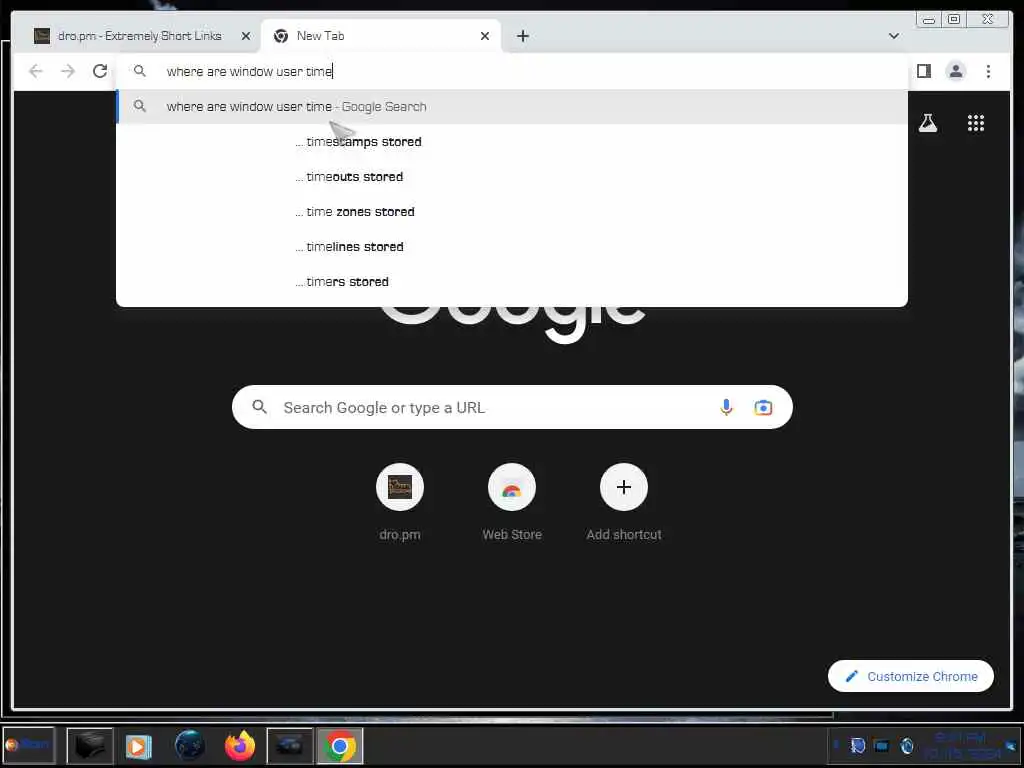This screenshot has width=1024, height=768.
Task: Reload the page with the refresh icon
Action: [x=100, y=71]
